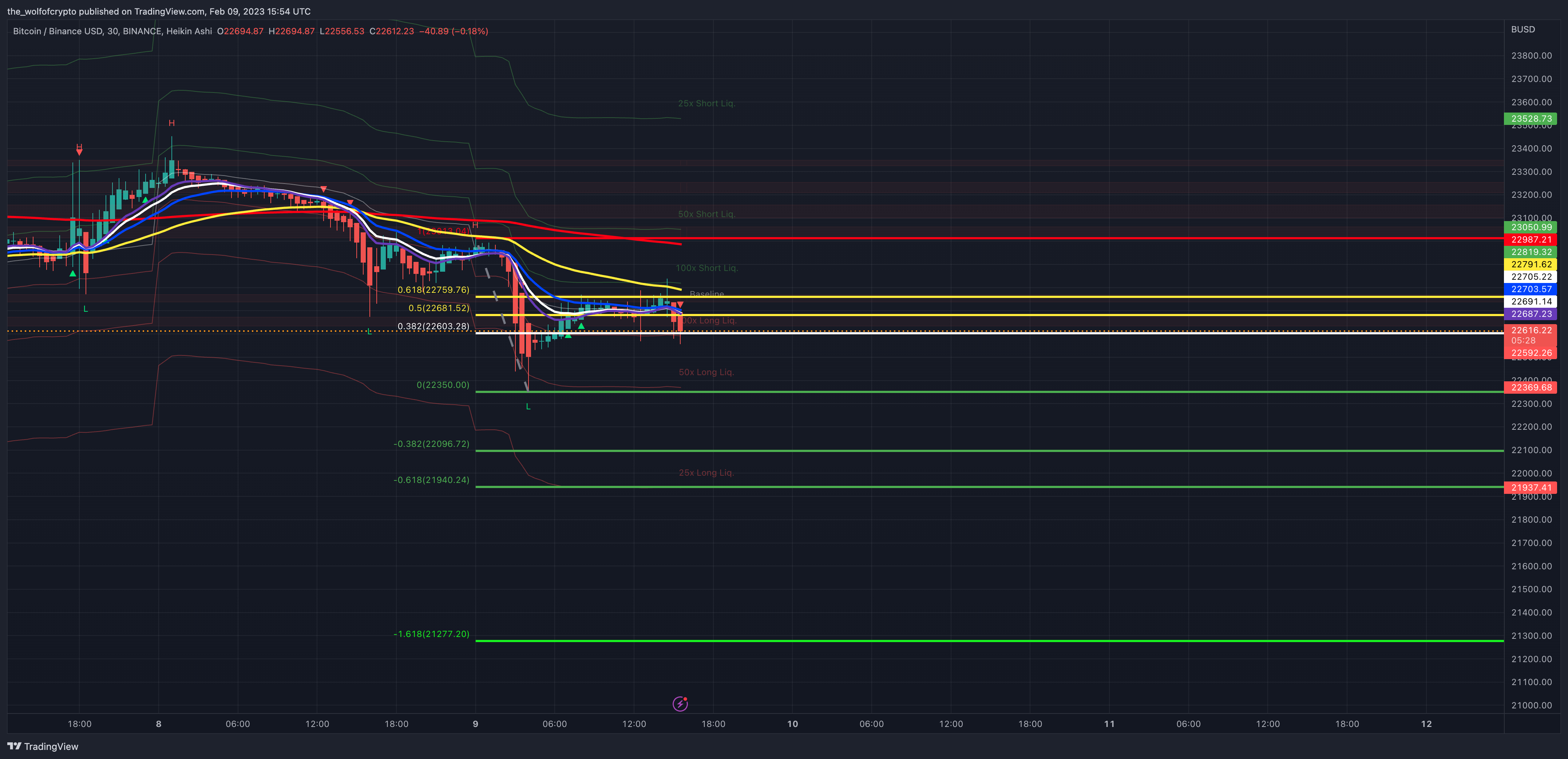Click the -0.382 green Fibonacci line

click(989, 451)
